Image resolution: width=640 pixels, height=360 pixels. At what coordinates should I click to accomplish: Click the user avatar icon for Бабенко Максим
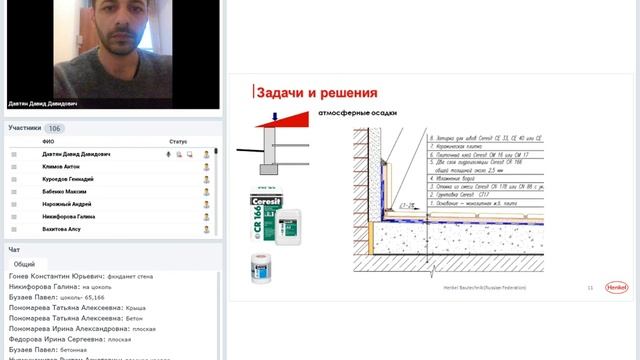coord(207,192)
